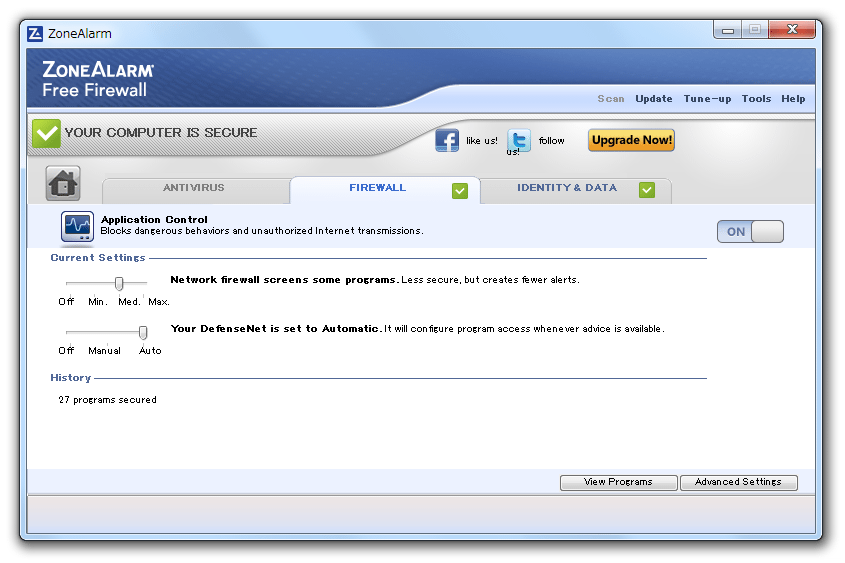
Task: Click the Facebook like us icon
Action: click(447, 141)
